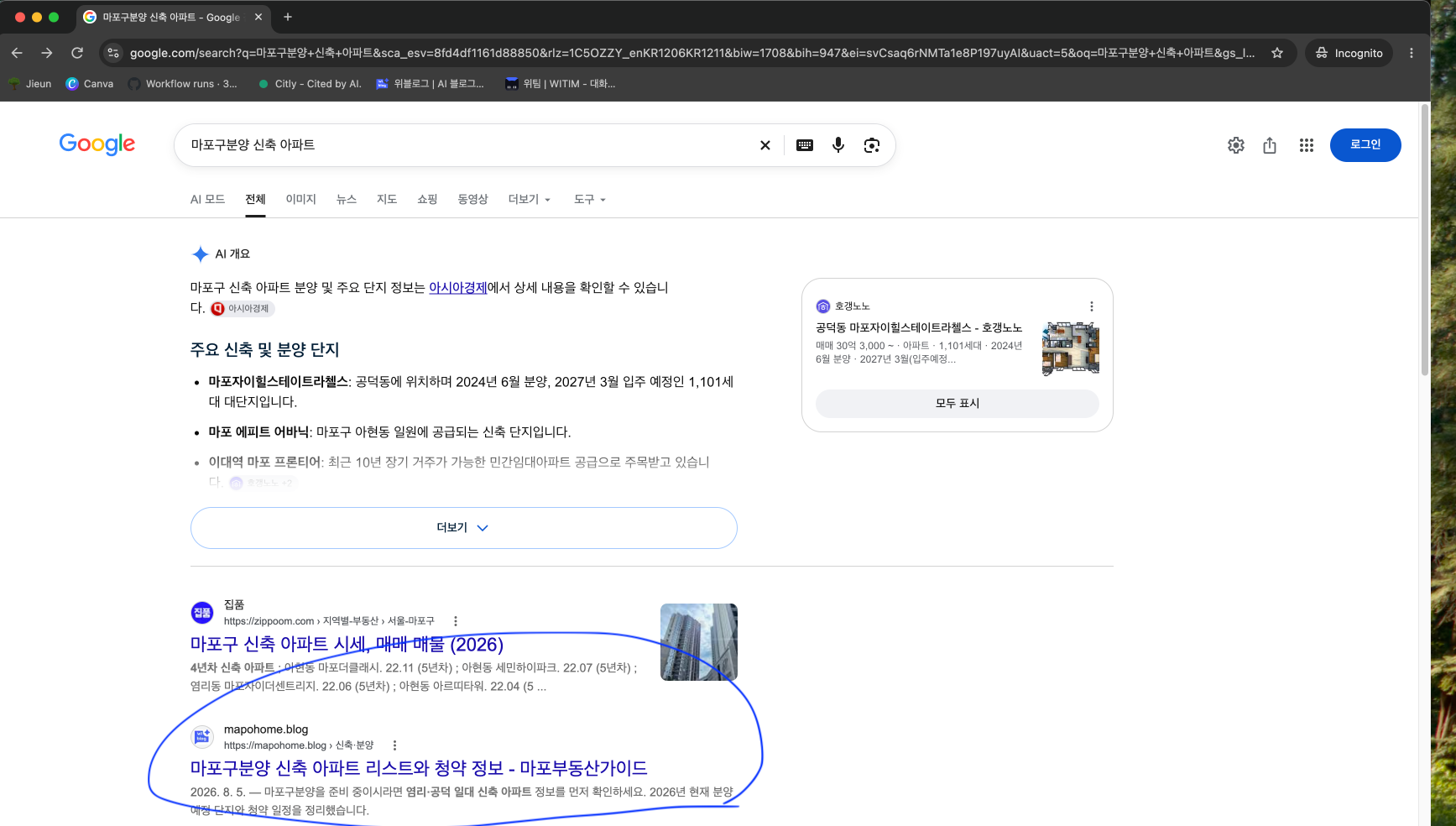Switch to the AI 모드 tab
Image resolution: width=1456 pixels, height=826 pixels.
click(x=207, y=199)
